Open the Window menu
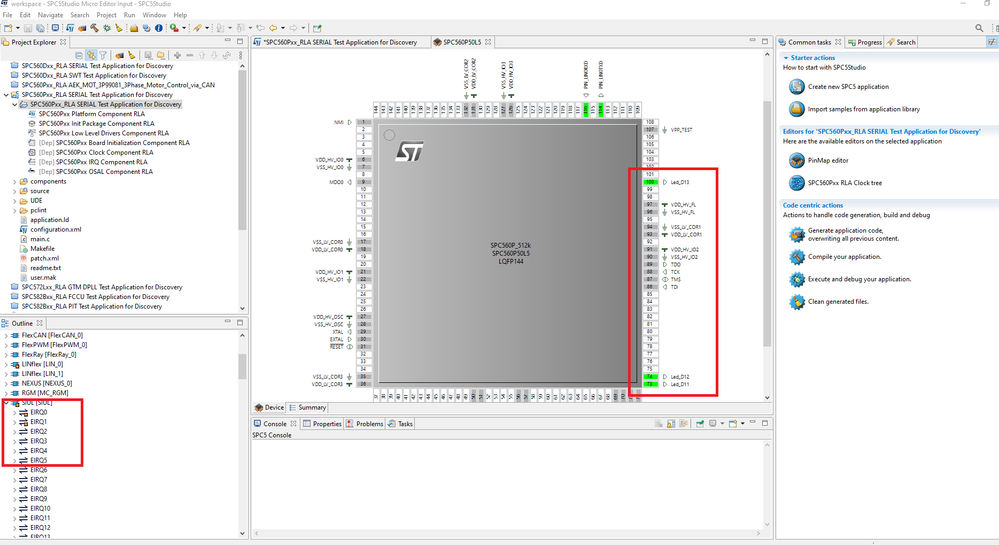The width and height of the screenshot is (999, 545). pos(154,15)
